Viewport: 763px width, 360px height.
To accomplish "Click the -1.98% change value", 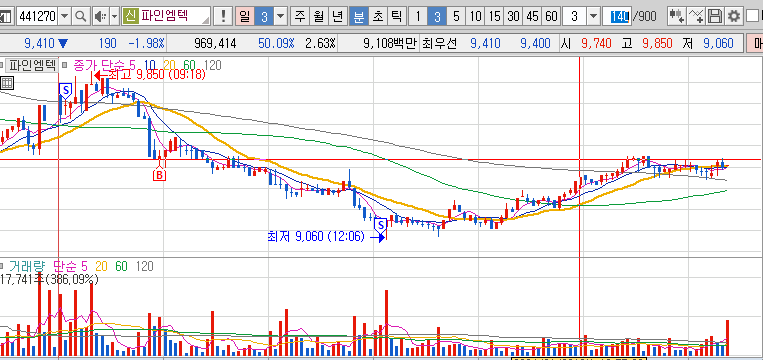I will (146, 44).
